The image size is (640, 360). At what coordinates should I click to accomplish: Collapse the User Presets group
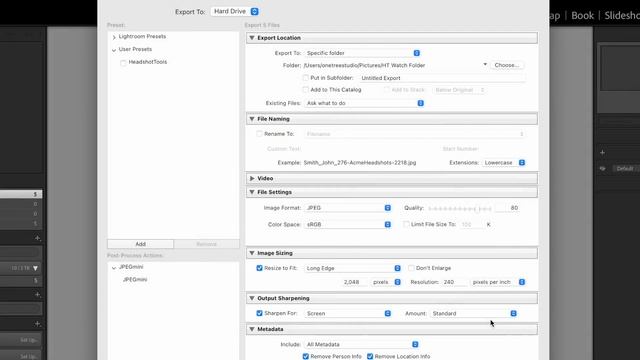click(x=114, y=50)
